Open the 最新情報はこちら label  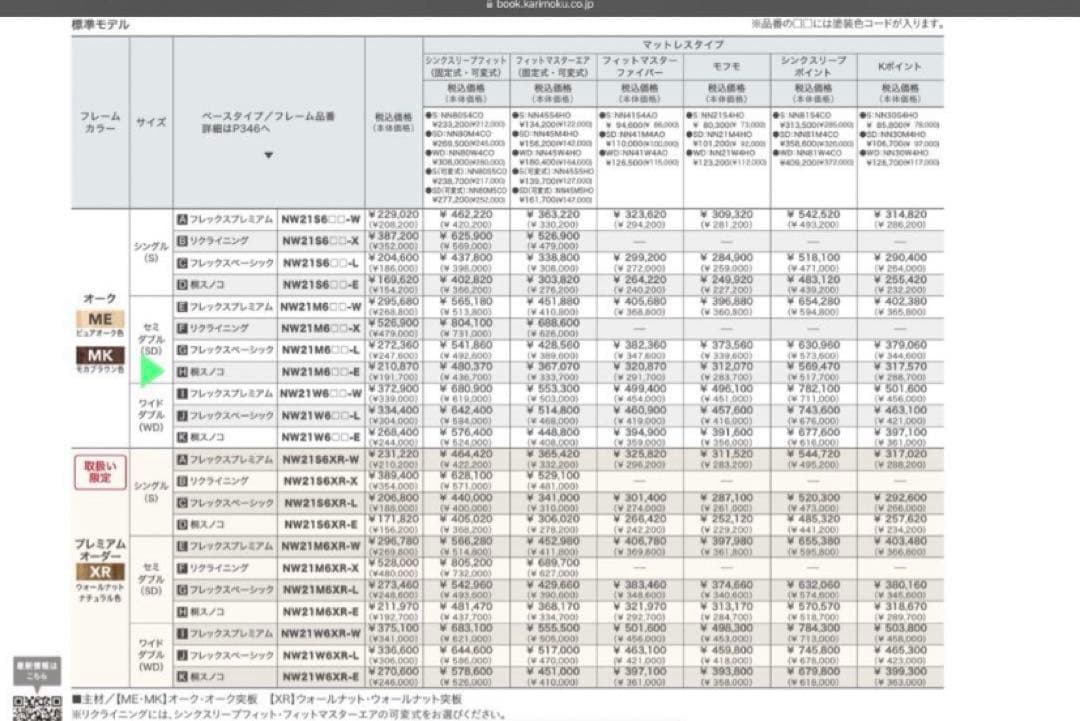coord(36,669)
